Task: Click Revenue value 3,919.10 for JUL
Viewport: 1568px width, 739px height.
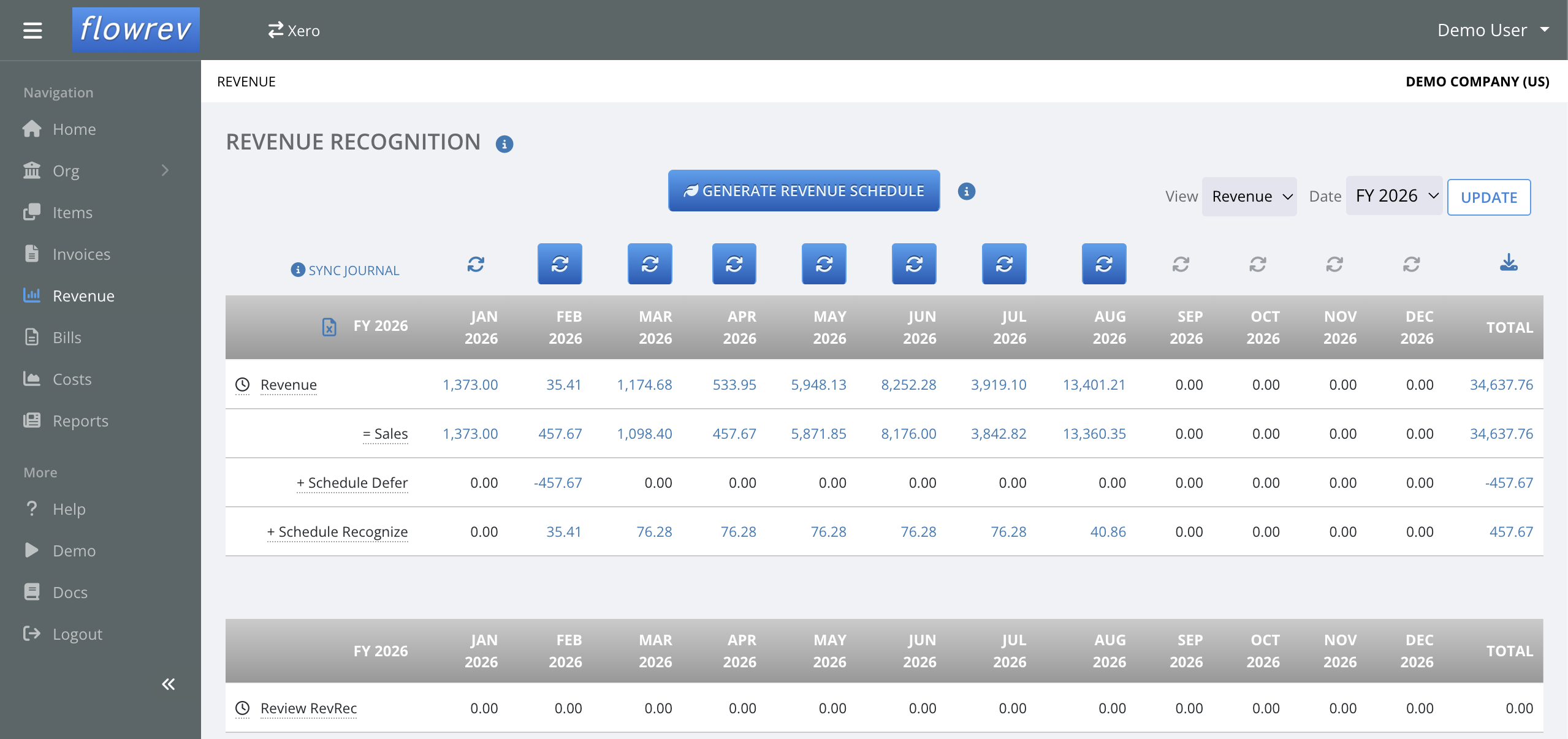Action: 999,385
